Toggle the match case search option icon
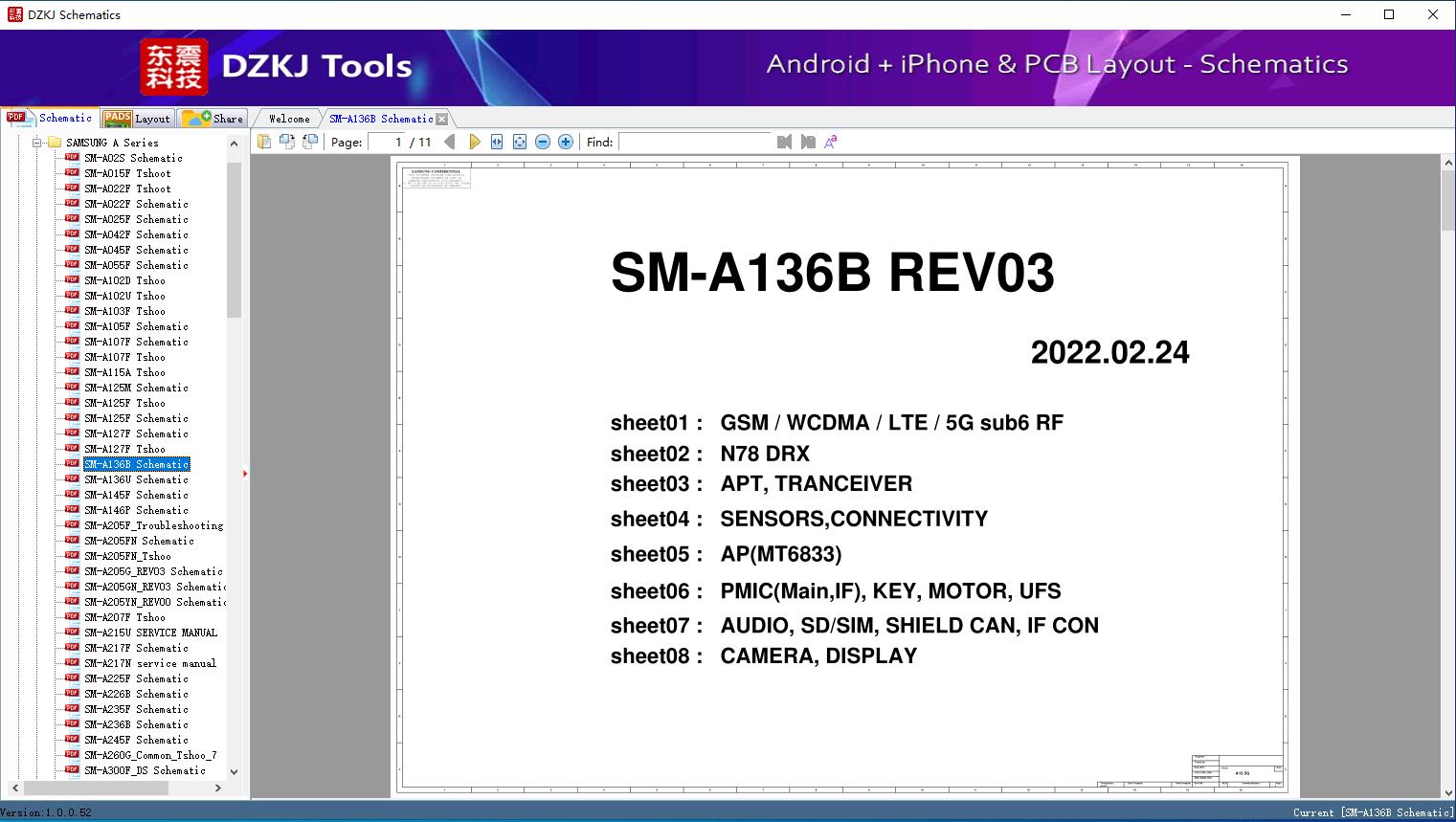Image resolution: width=1456 pixels, height=822 pixels. coord(831,142)
